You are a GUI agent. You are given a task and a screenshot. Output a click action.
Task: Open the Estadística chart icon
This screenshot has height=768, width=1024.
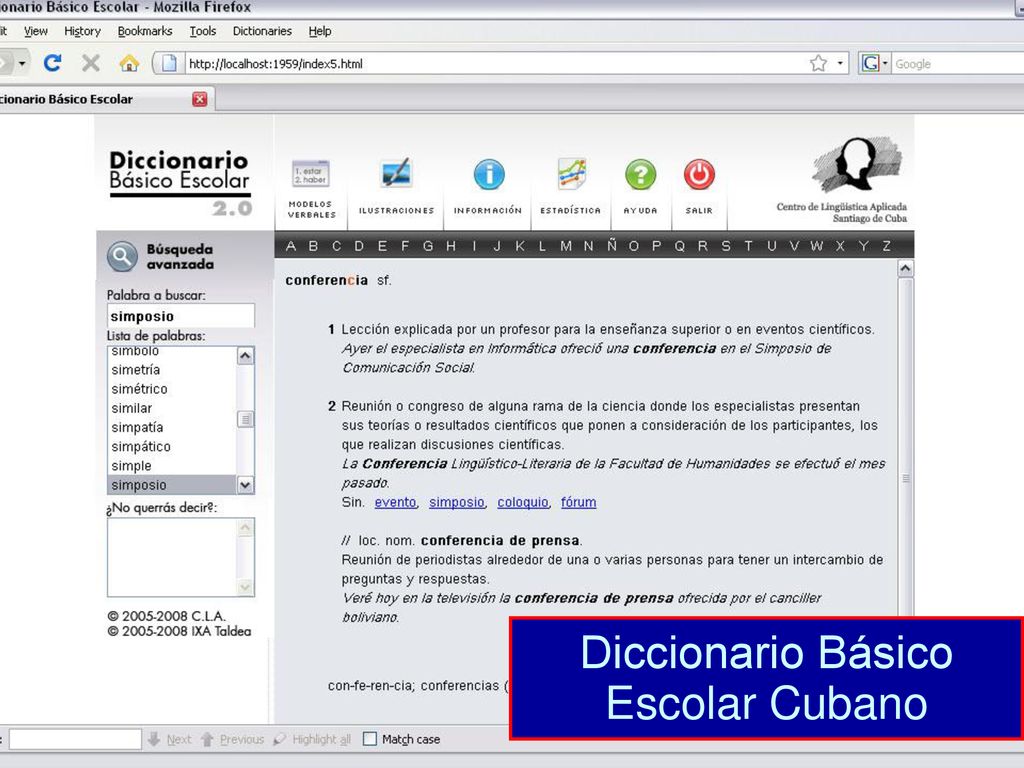571,174
